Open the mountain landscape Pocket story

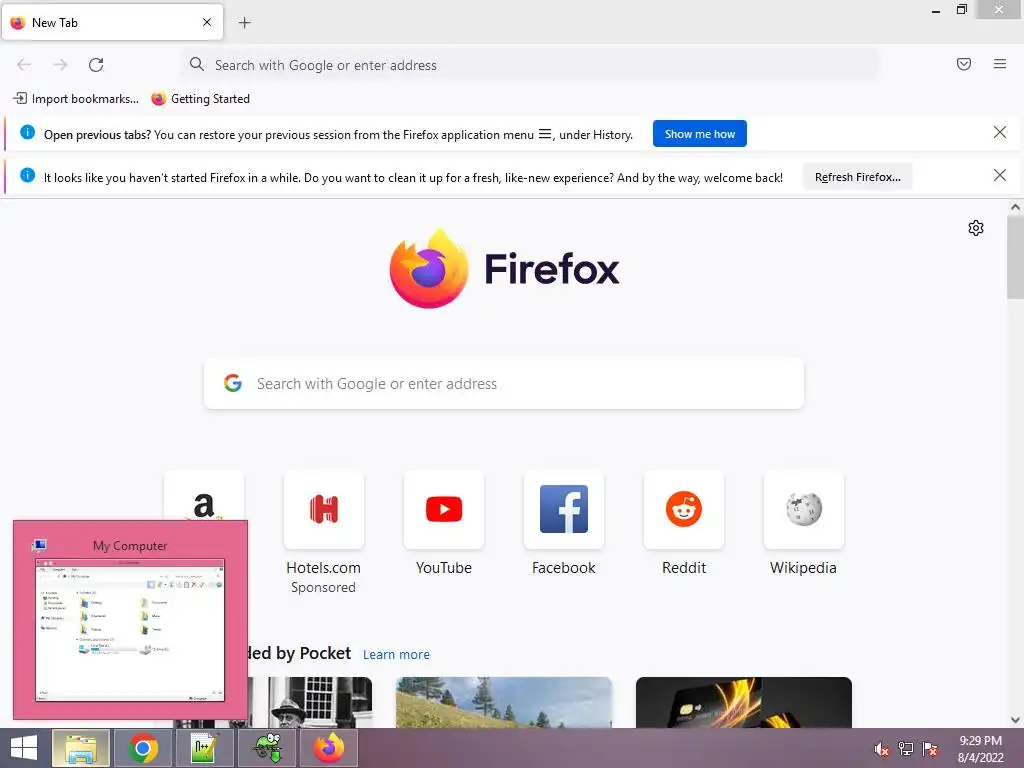click(x=504, y=703)
